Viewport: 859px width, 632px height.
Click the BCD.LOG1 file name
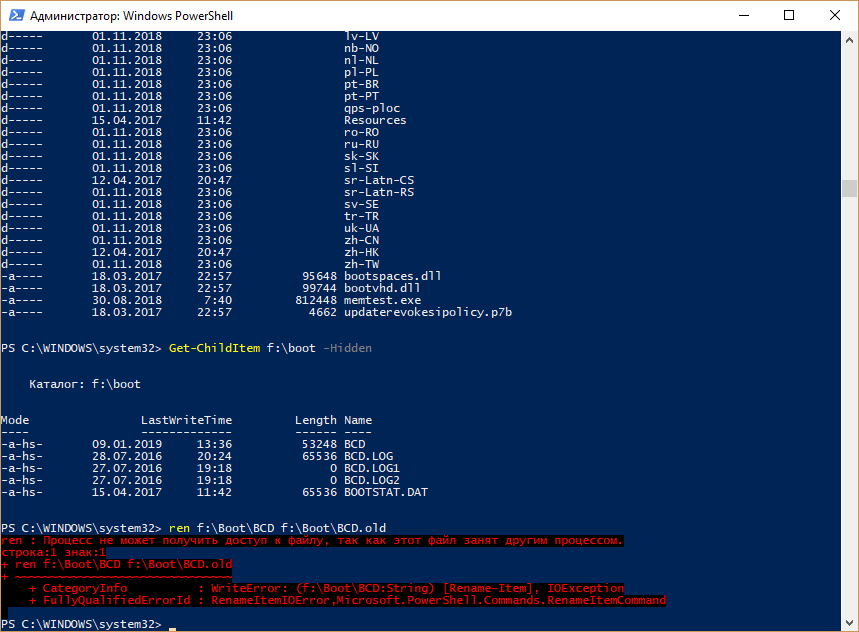click(372, 468)
